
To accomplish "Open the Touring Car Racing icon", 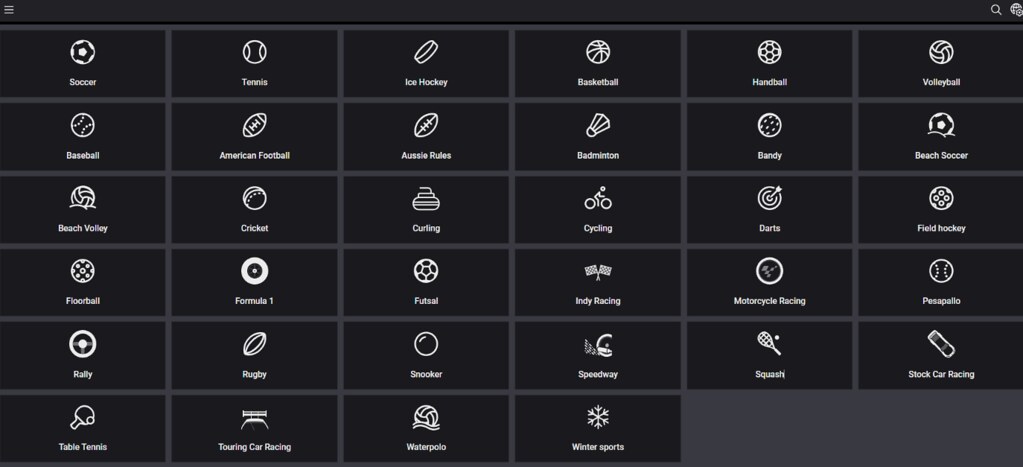I will coord(254,419).
